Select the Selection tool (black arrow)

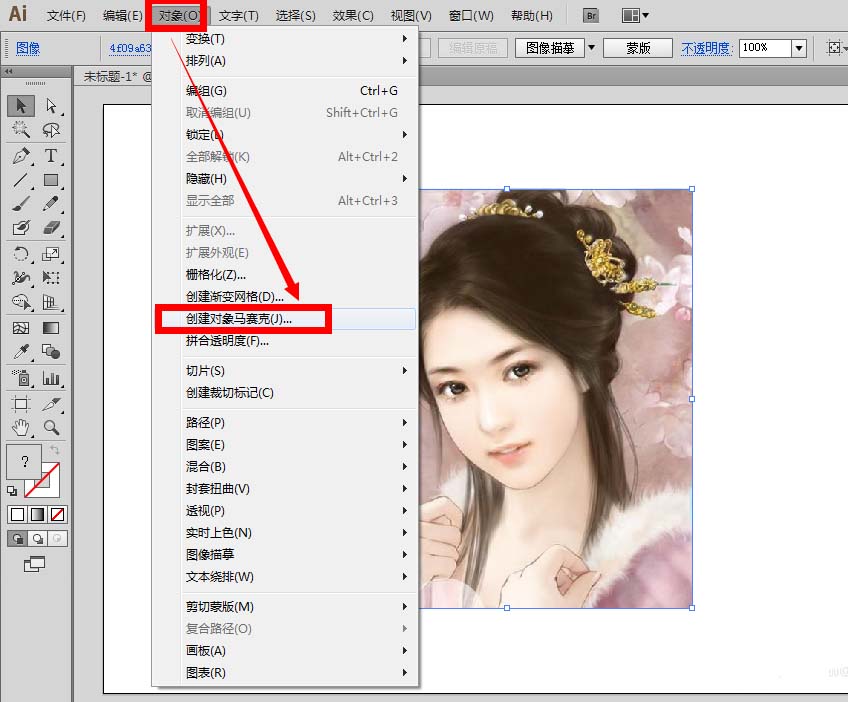[x=21, y=105]
